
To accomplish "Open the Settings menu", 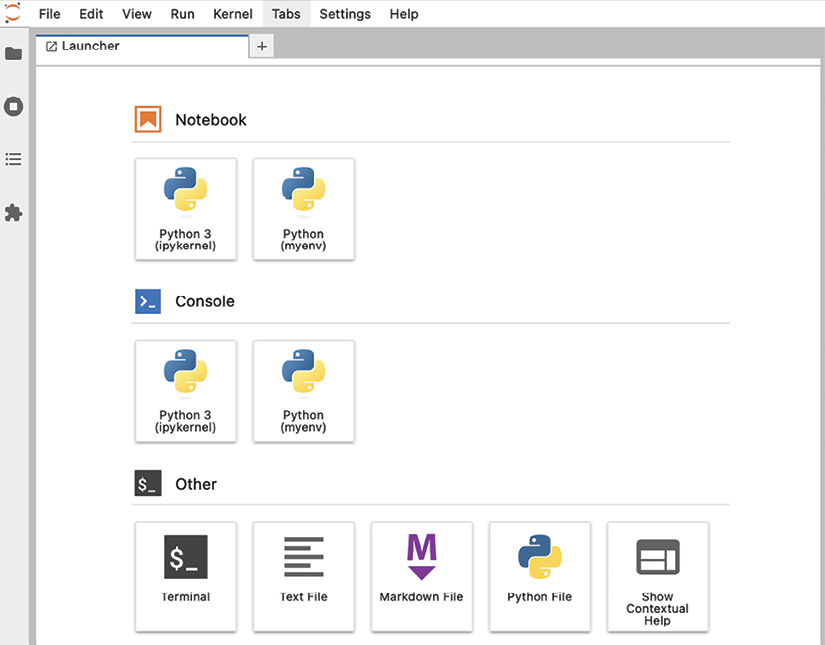I will click(345, 14).
